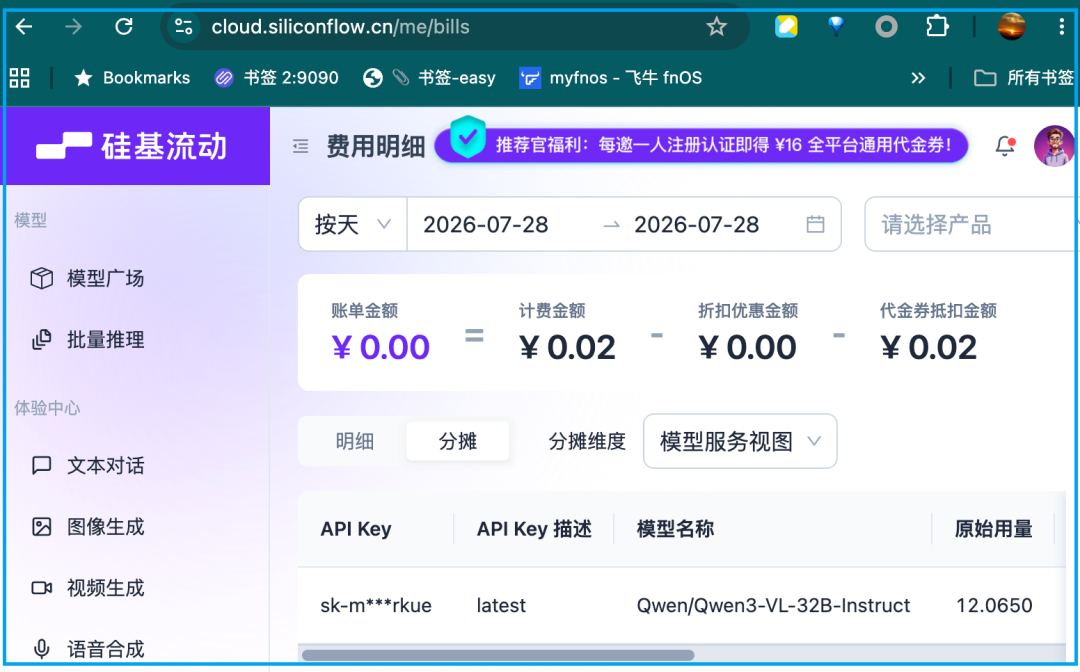Open the blue diamond extension icon
The height and width of the screenshot is (672, 1080).
(836, 27)
